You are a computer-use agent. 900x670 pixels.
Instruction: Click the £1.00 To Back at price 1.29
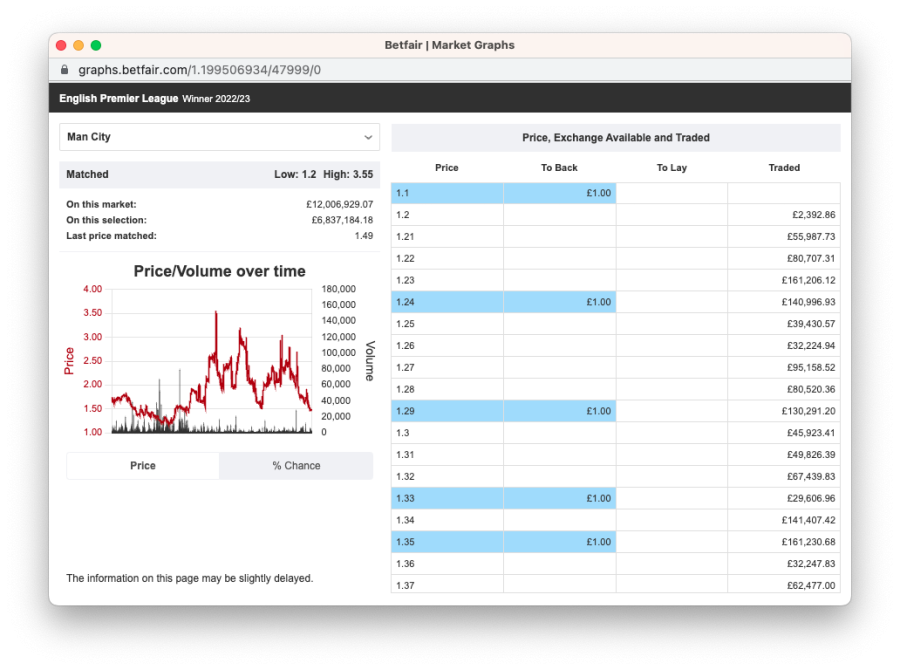tap(560, 411)
